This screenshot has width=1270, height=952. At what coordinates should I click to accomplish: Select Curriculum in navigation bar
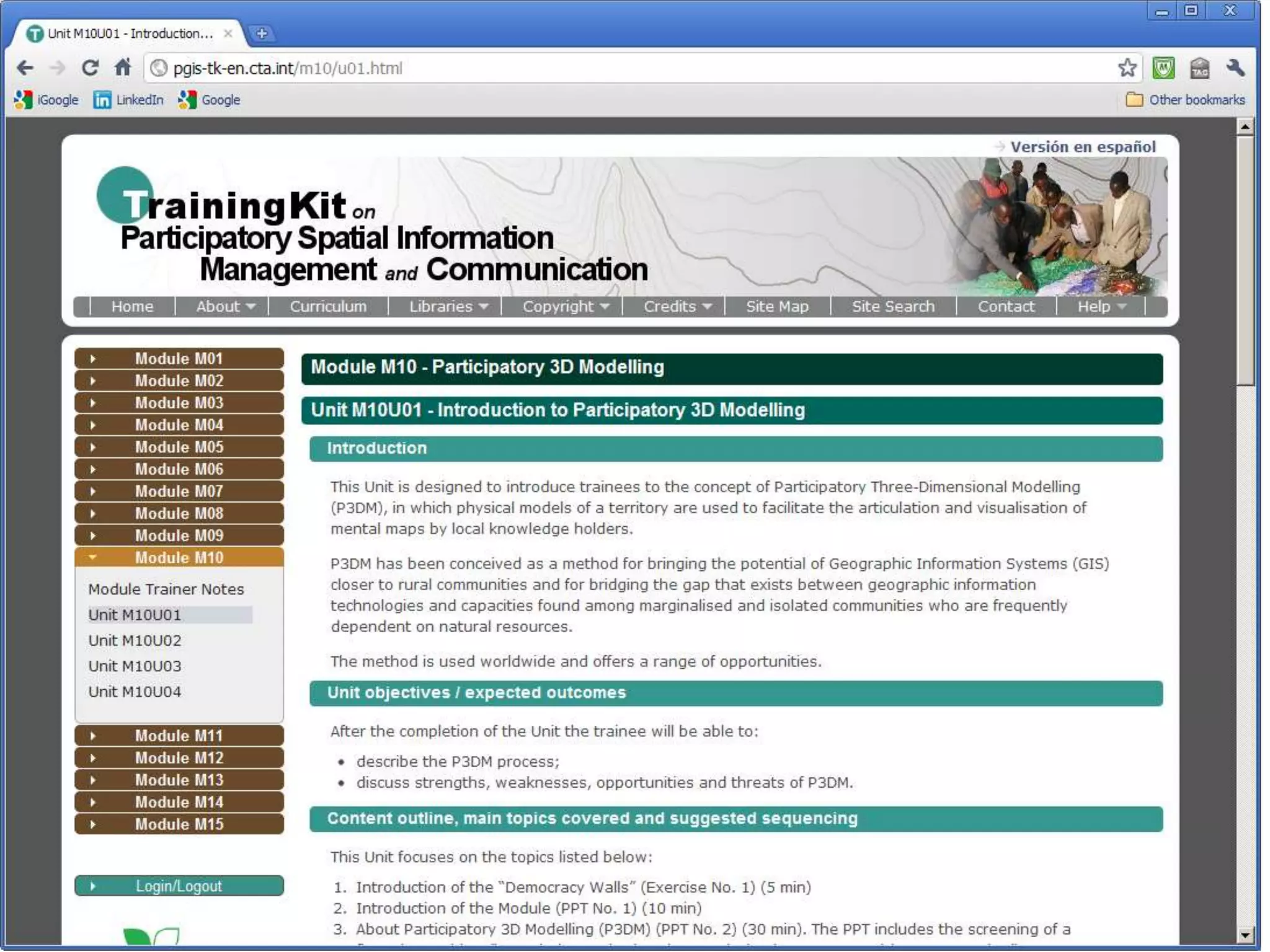coord(328,306)
